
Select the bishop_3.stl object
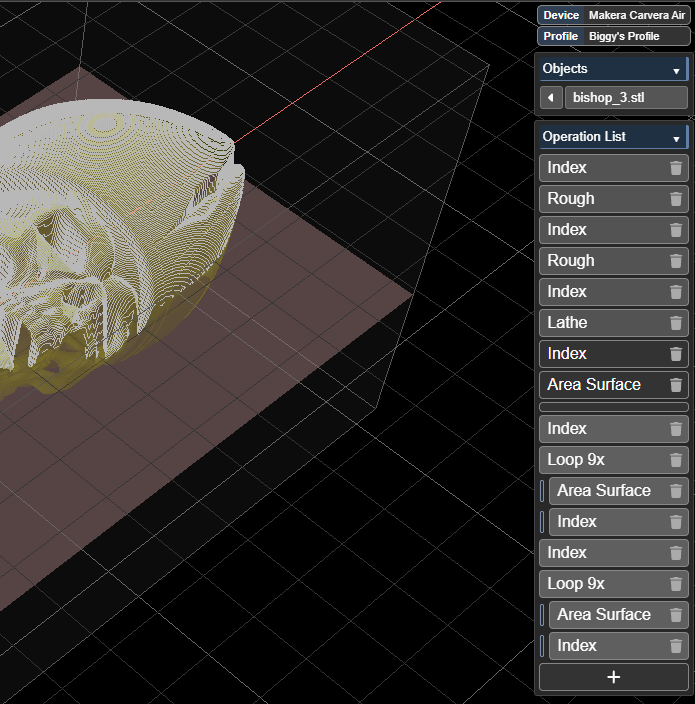tap(625, 98)
